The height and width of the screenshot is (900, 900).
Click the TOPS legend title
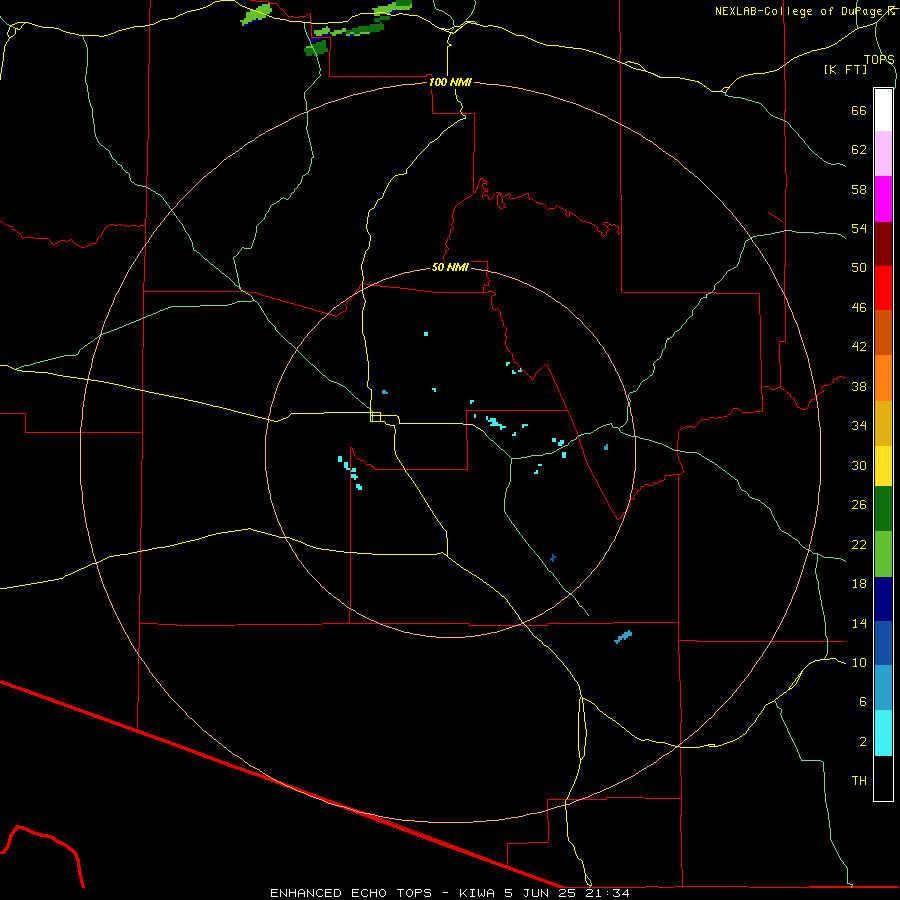pyautogui.click(x=879, y=59)
